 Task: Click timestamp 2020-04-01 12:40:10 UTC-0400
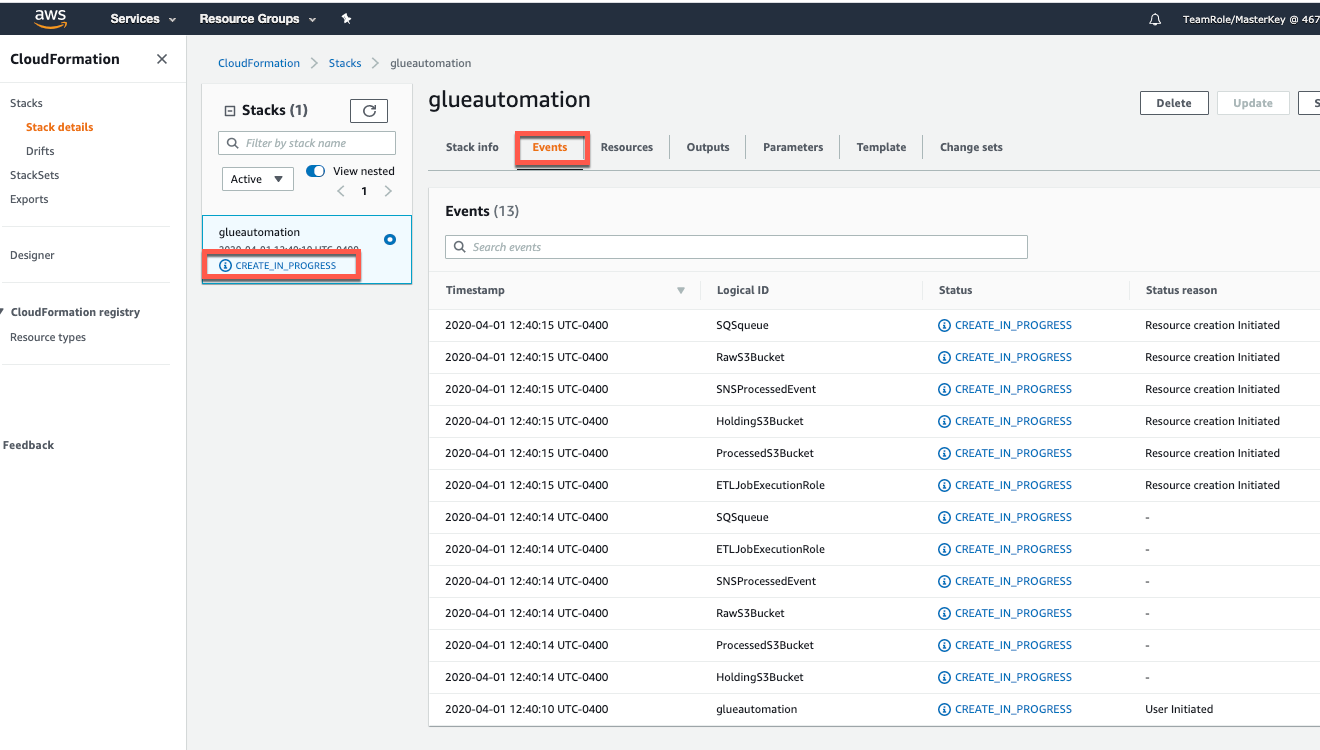click(526, 709)
